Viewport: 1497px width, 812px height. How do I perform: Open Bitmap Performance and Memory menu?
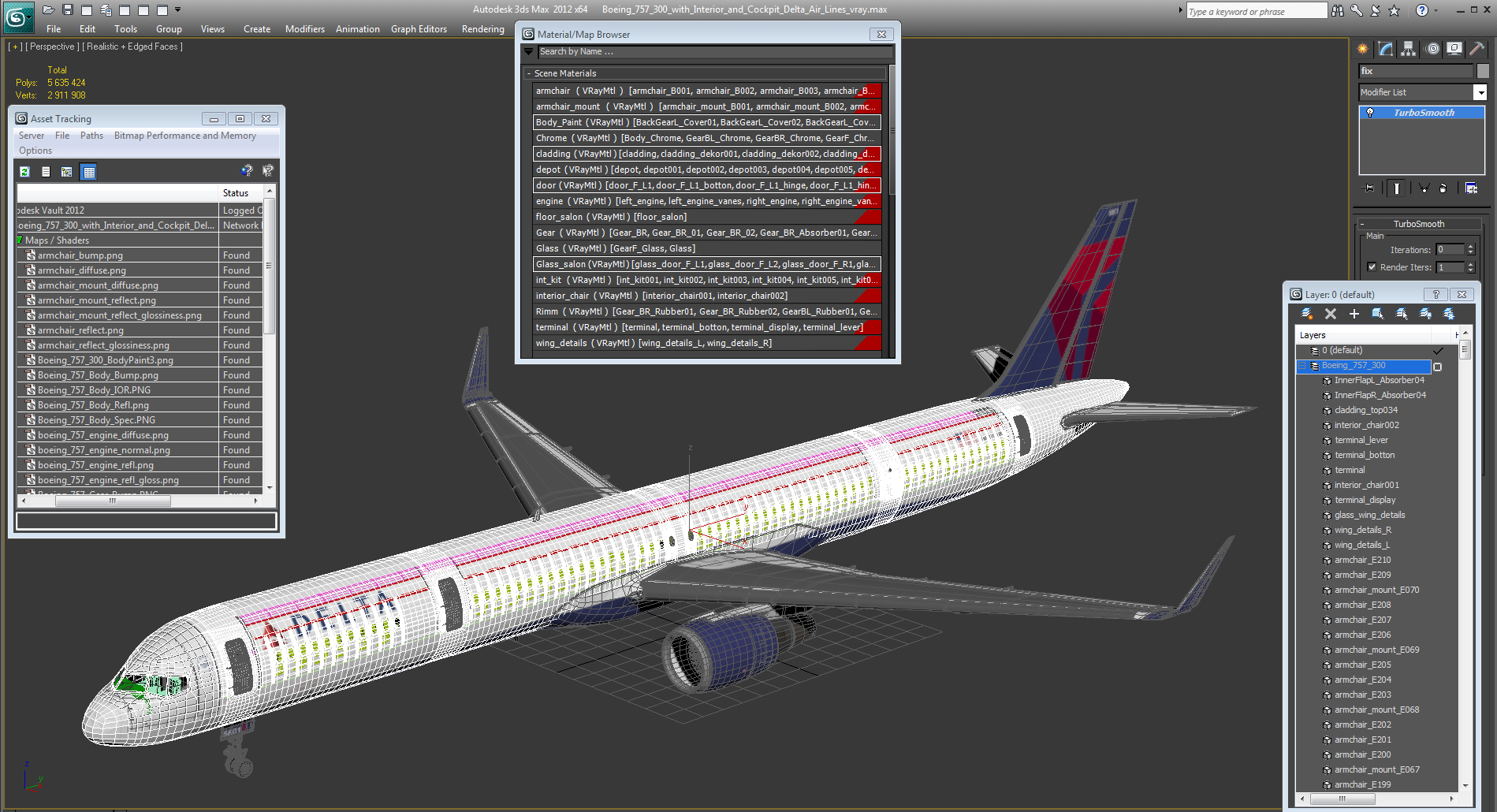(x=185, y=136)
